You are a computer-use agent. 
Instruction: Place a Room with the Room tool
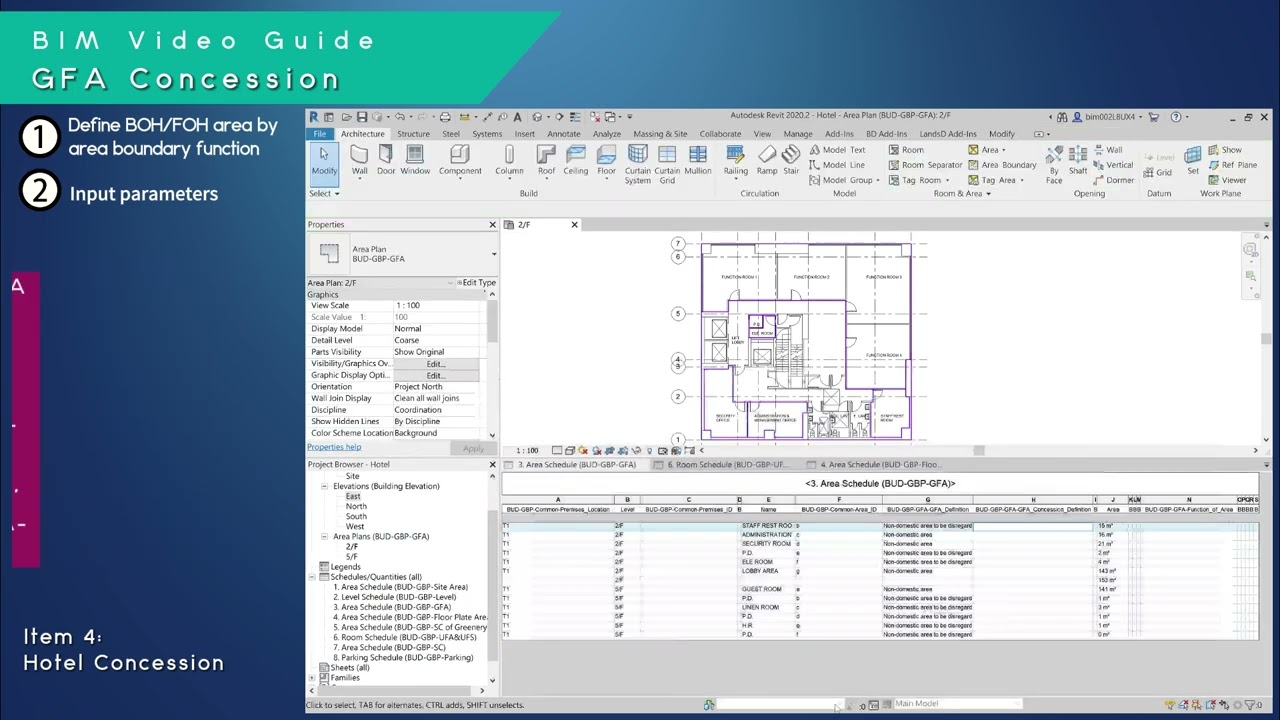click(906, 150)
